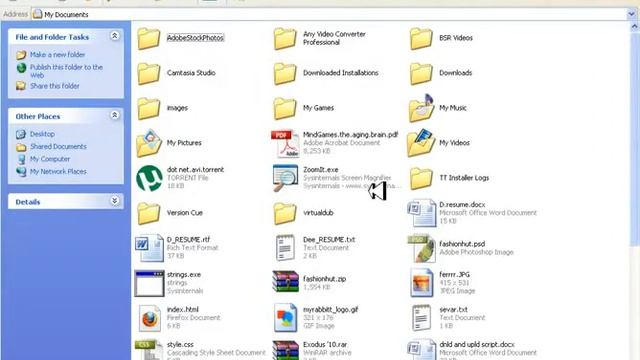
Task: Open the Address bar dropdown arrow
Action: pyautogui.click(x=631, y=14)
